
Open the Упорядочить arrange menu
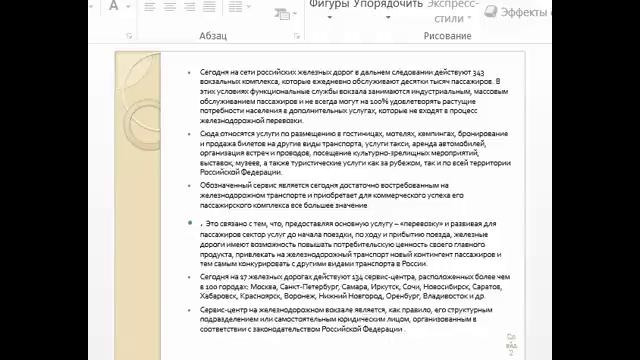pyautogui.click(x=388, y=10)
